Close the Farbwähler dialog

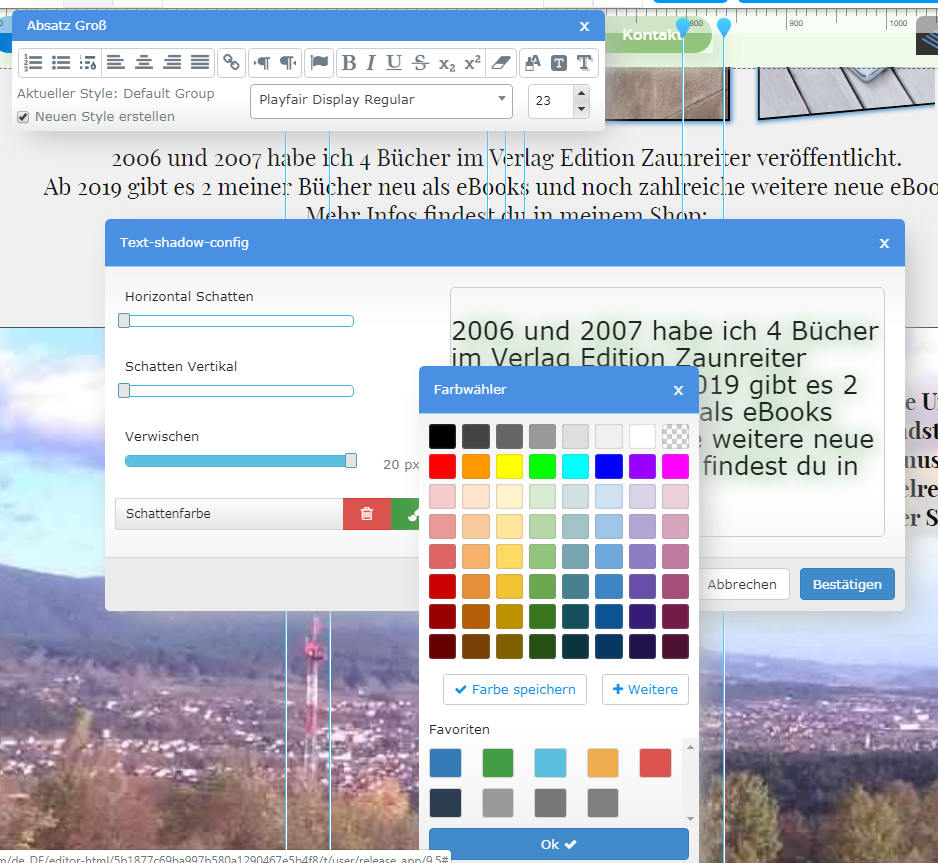point(678,390)
